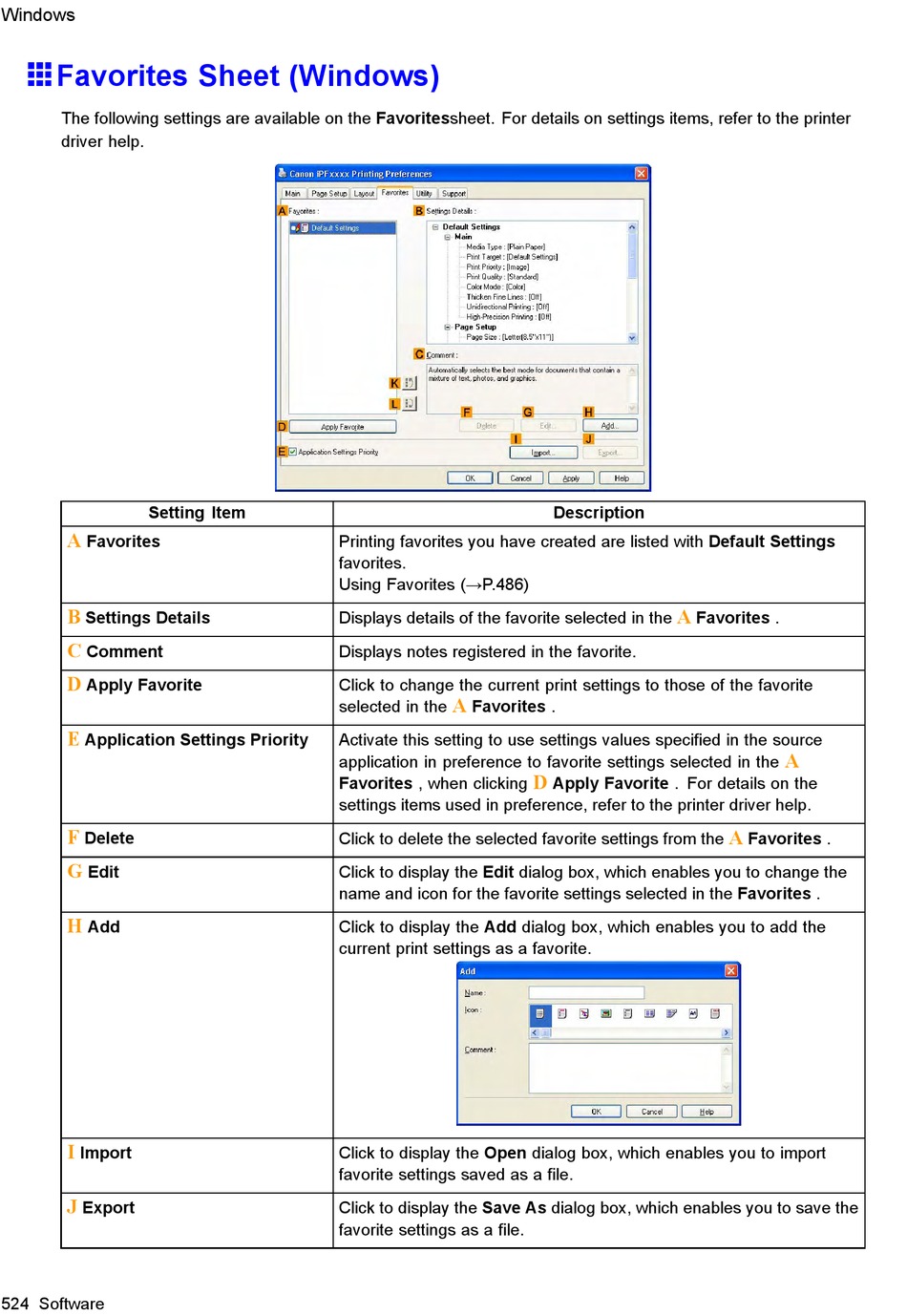Switch to the Layout tab
The height and width of the screenshot is (1316, 907).
364,194
